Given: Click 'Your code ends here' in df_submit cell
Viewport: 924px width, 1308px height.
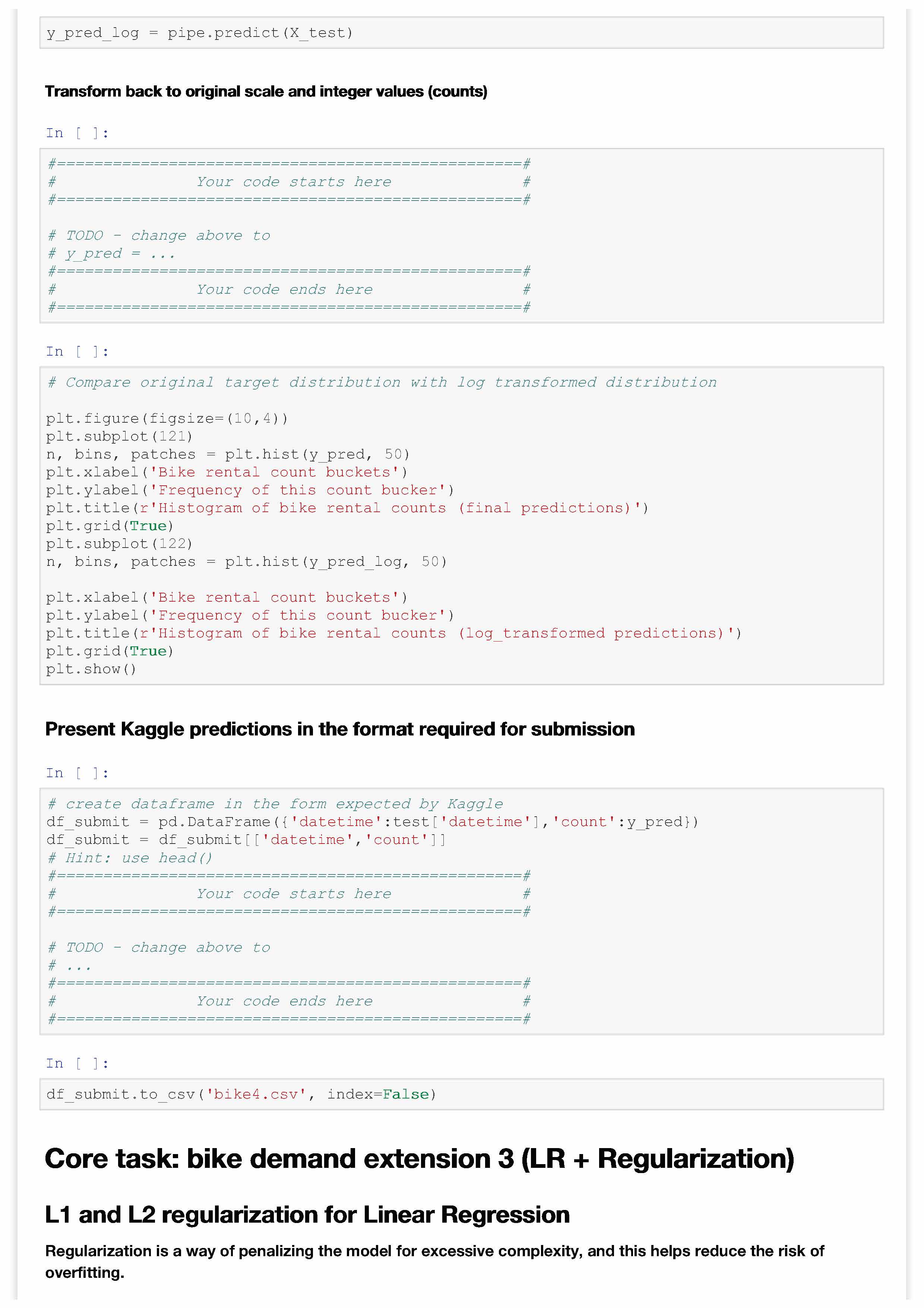Looking at the screenshot, I should [x=285, y=1001].
